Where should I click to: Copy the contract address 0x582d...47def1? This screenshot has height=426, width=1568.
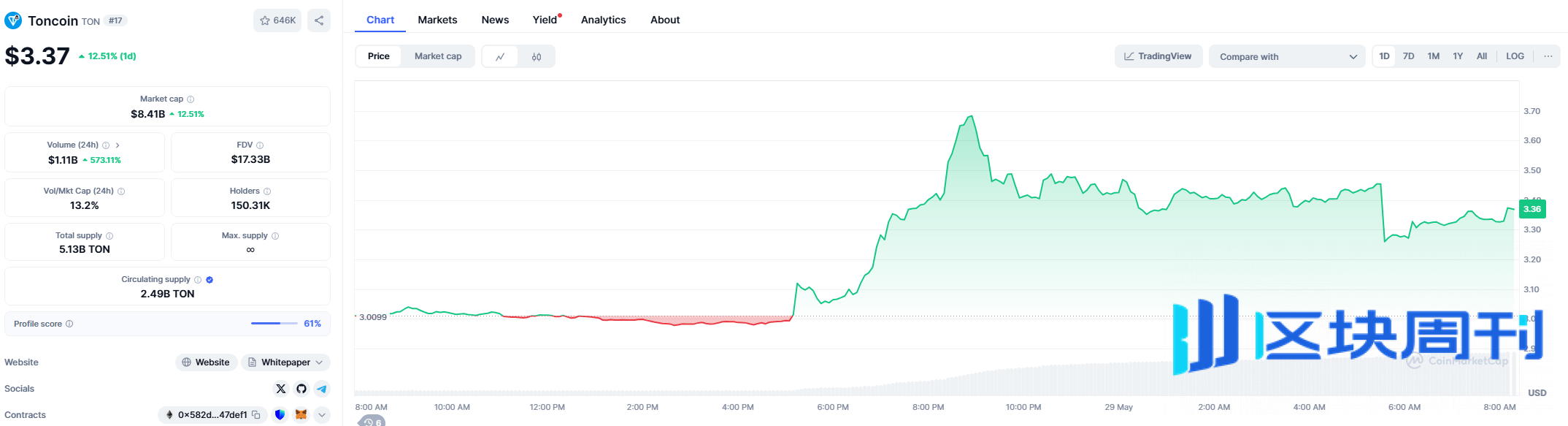point(256,415)
